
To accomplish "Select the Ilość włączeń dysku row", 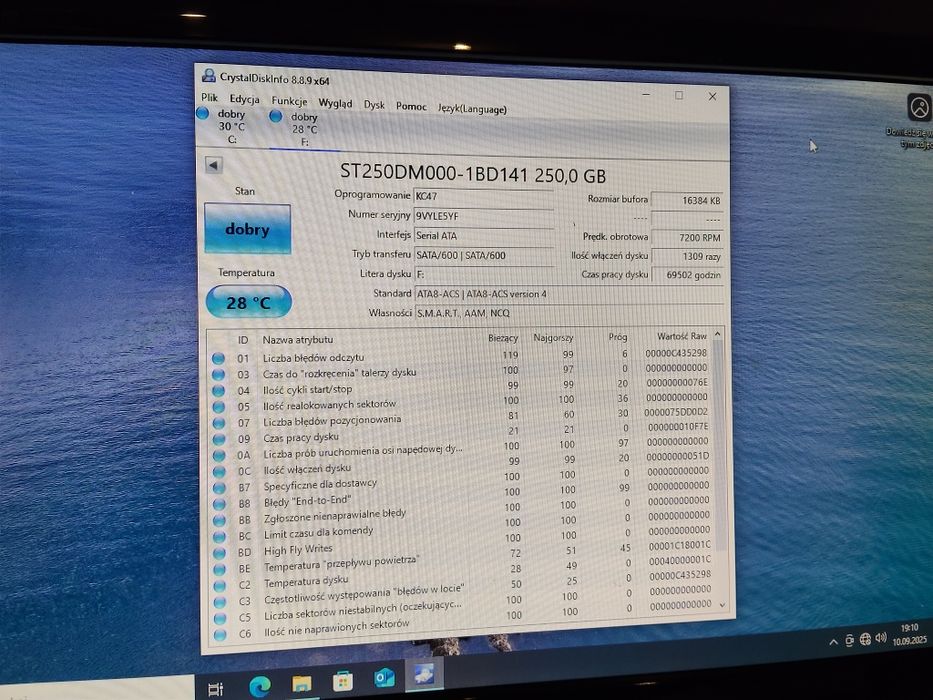I will click(461, 464).
